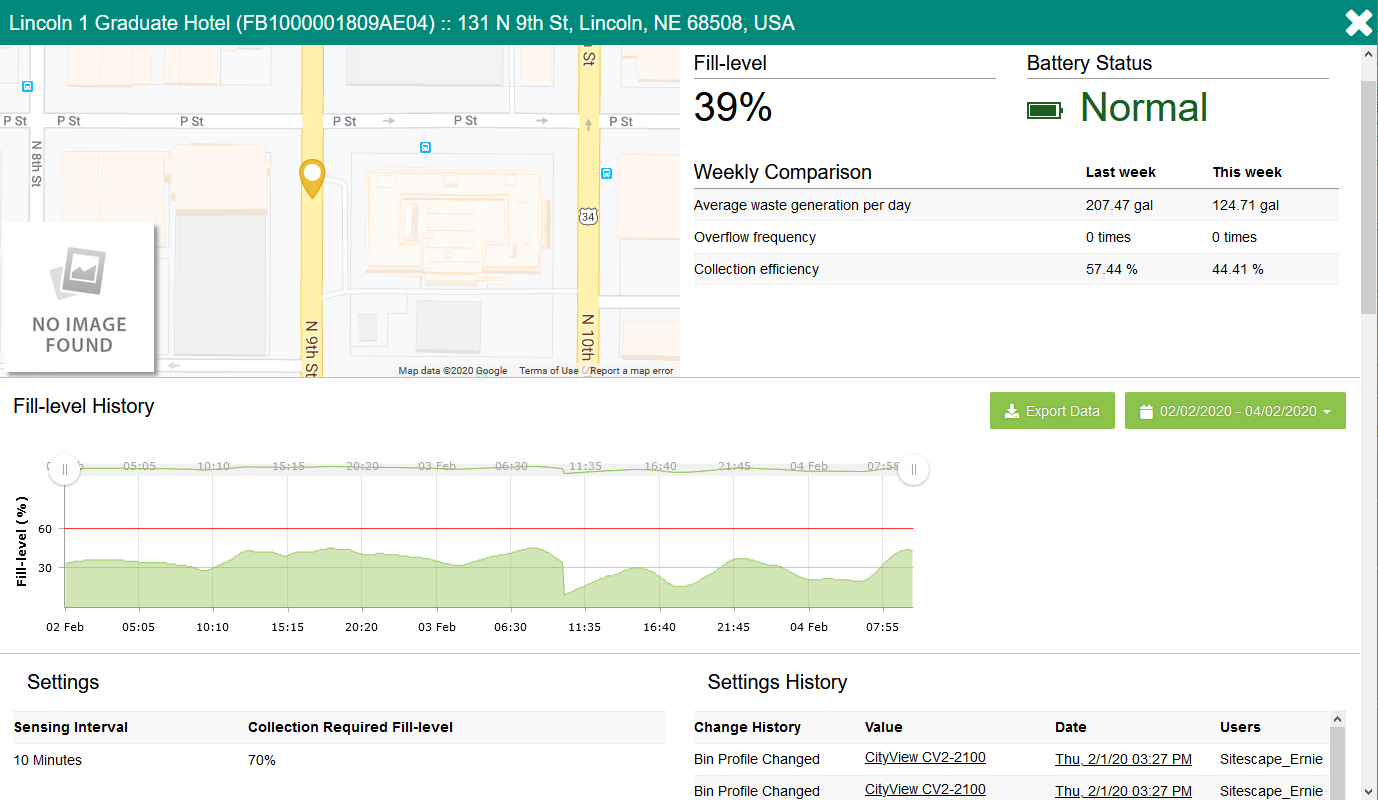Click the 10 Minutes sensing interval value
The height and width of the screenshot is (800, 1378).
(48, 760)
